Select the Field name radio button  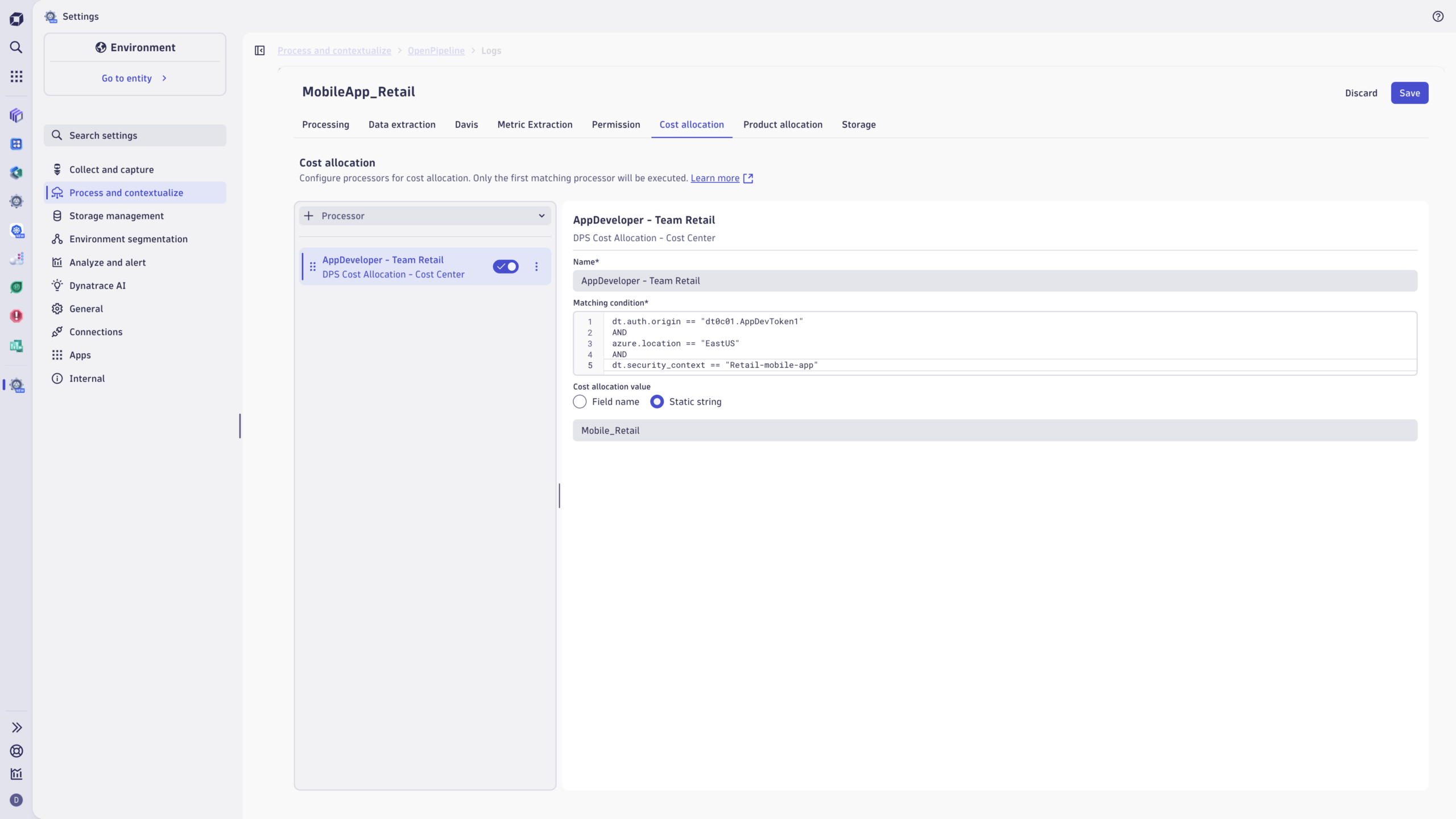pos(579,402)
